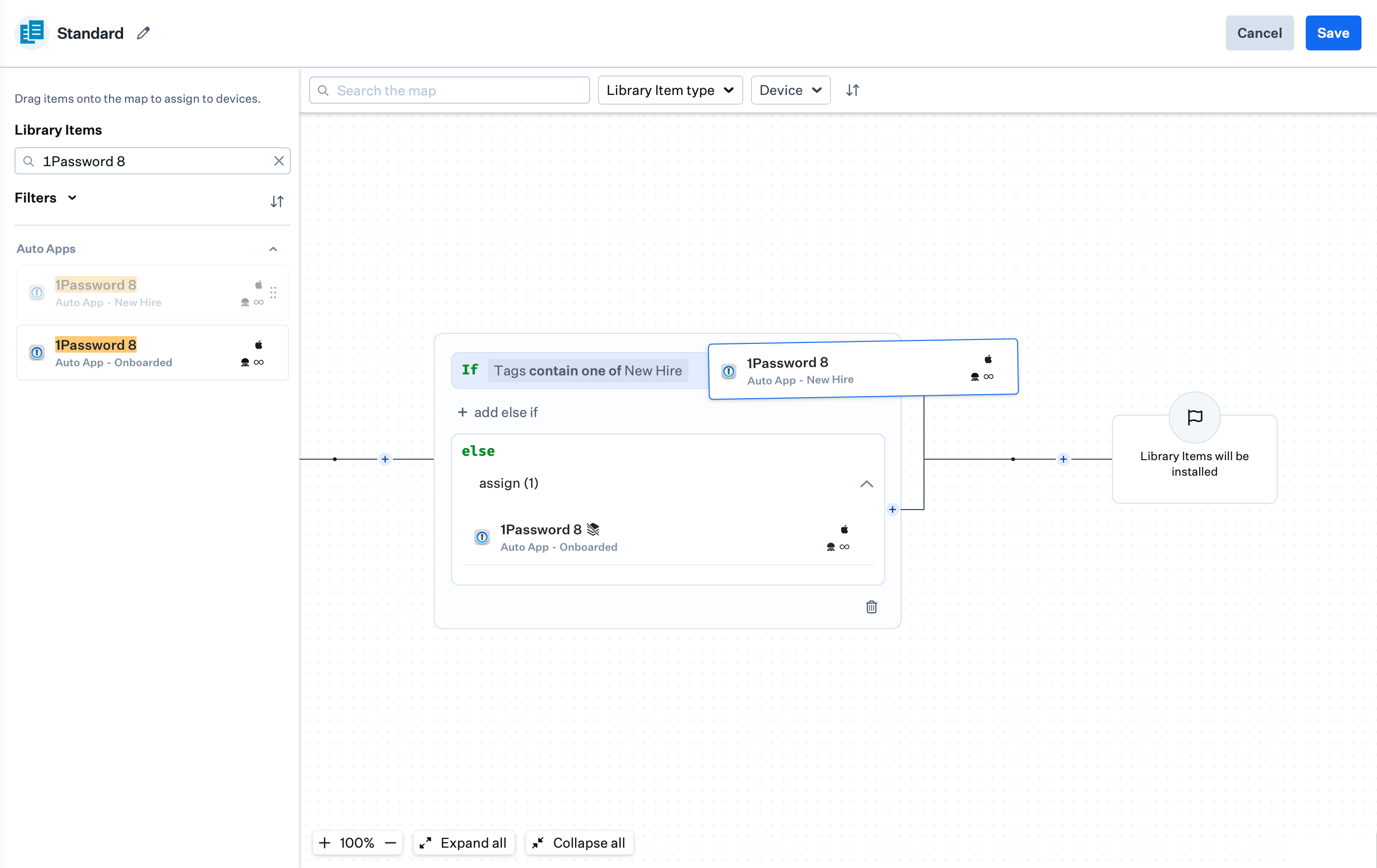The width and height of the screenshot is (1377, 868).
Task: Click the plus connector left of the If block
Action: [x=385, y=459]
